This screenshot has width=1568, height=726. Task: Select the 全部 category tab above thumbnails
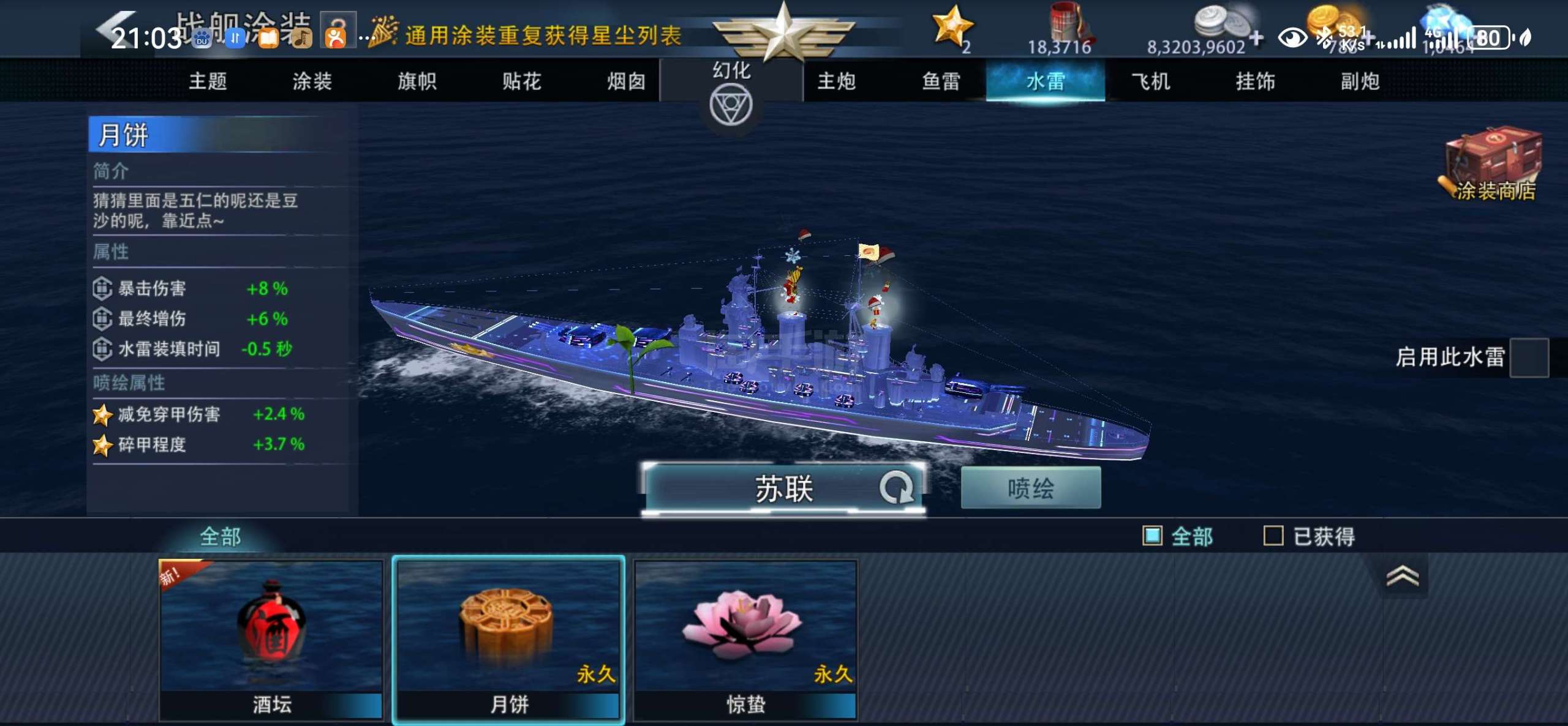(220, 537)
